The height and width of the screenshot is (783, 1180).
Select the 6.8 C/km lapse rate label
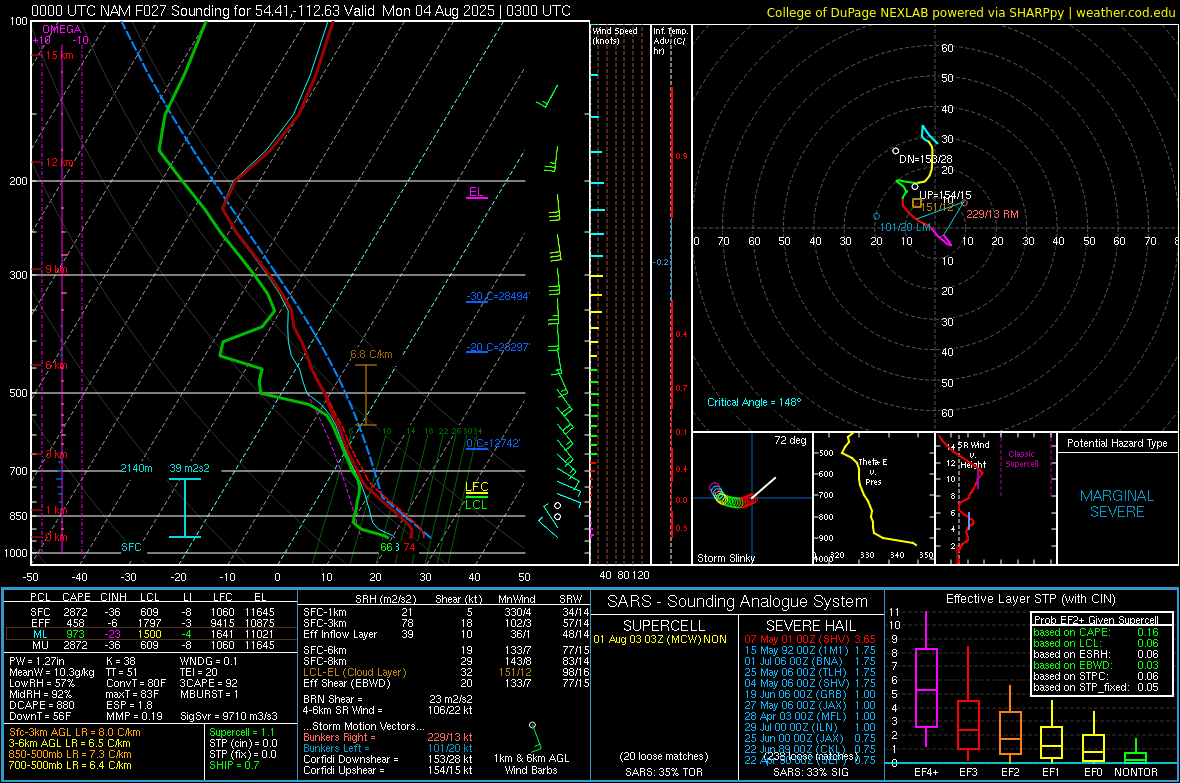coord(371,354)
